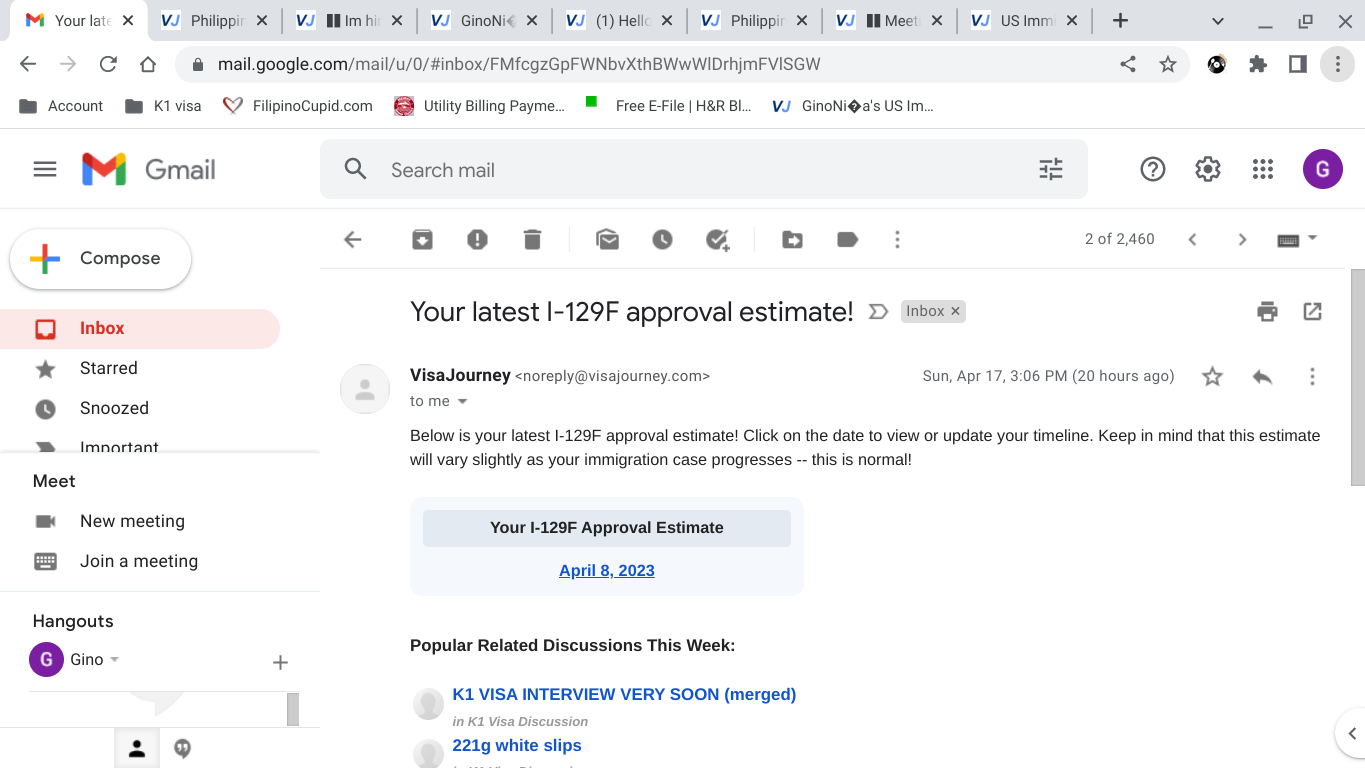Expand Gino Hangouts status dropdown

point(114,660)
